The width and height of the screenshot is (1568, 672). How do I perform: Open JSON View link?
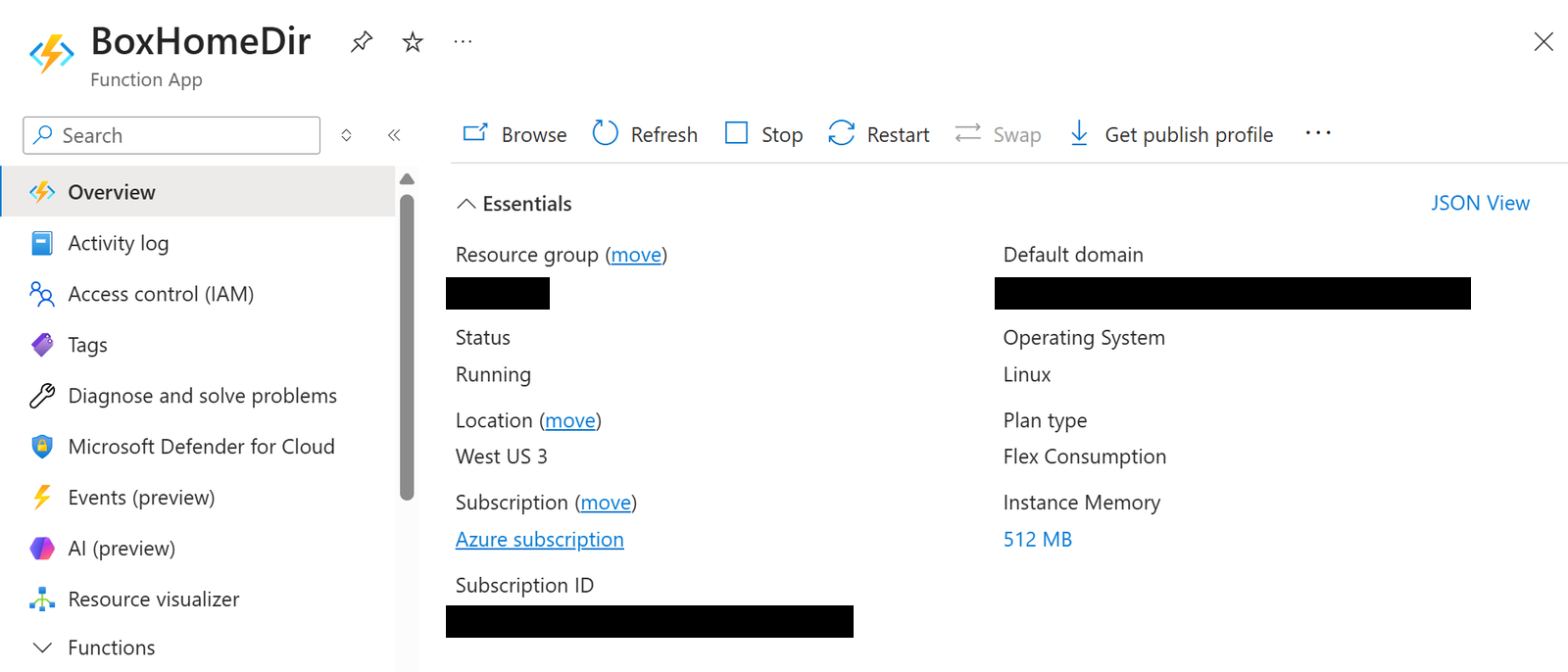(1480, 203)
